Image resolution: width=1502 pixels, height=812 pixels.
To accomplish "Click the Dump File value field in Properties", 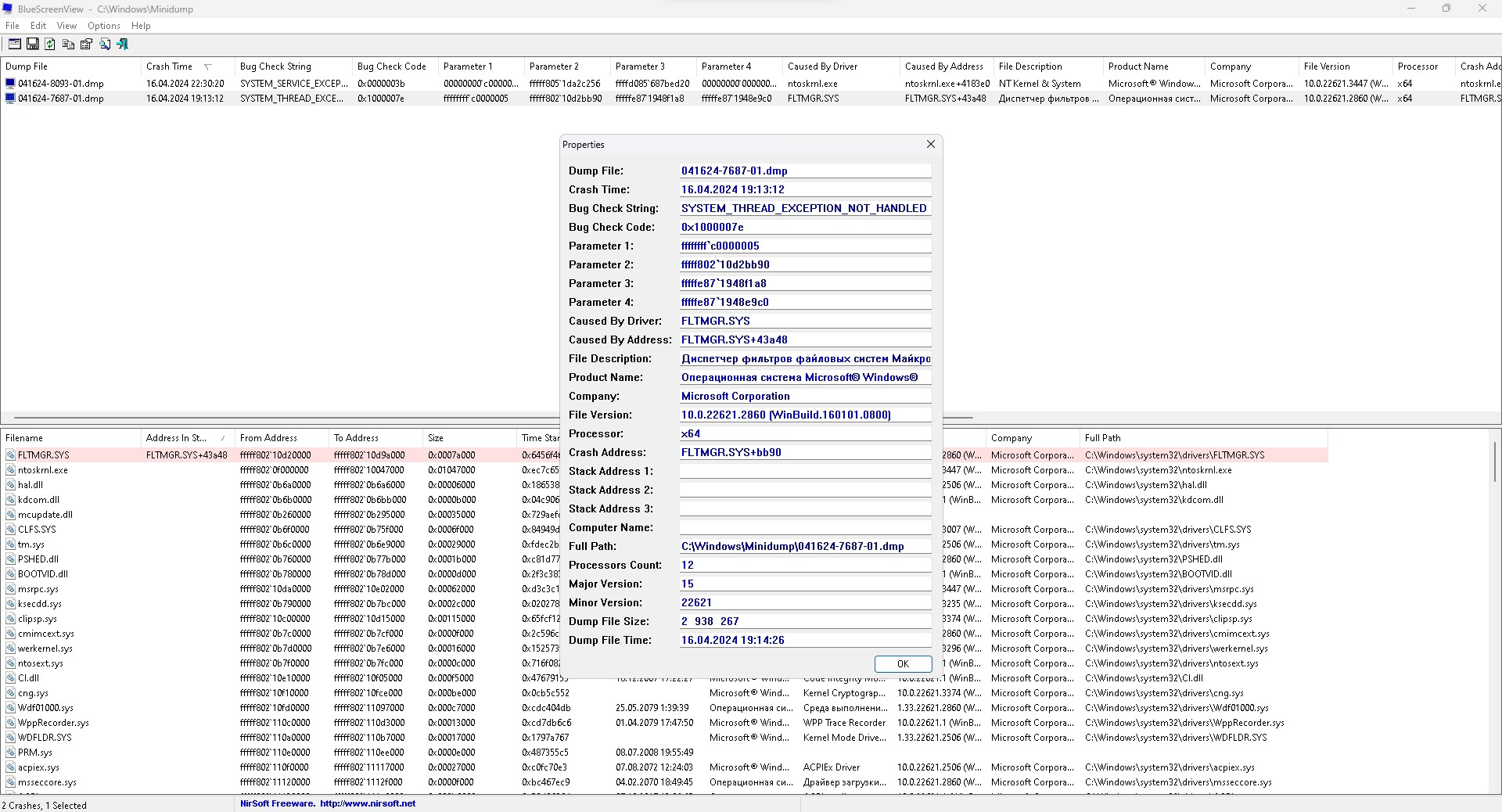I will click(x=805, y=171).
